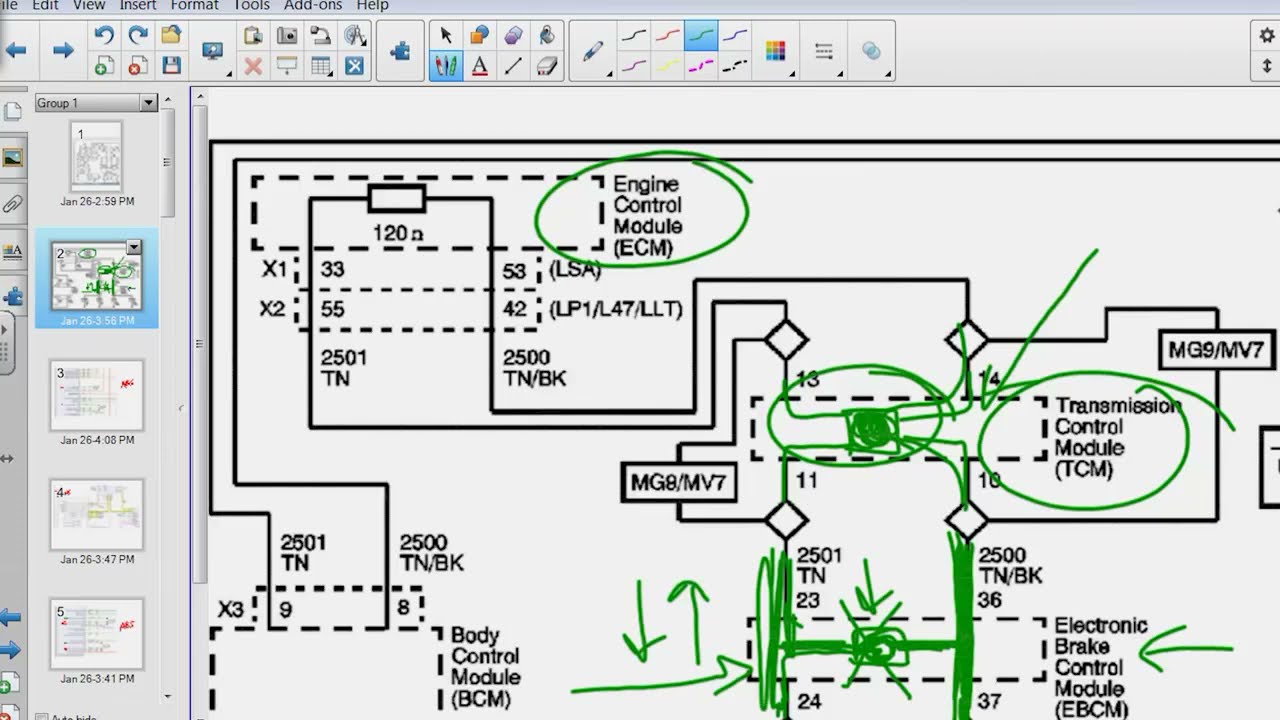Choose the Shapes tool
The height and width of the screenshot is (720, 1280).
pos(480,35)
